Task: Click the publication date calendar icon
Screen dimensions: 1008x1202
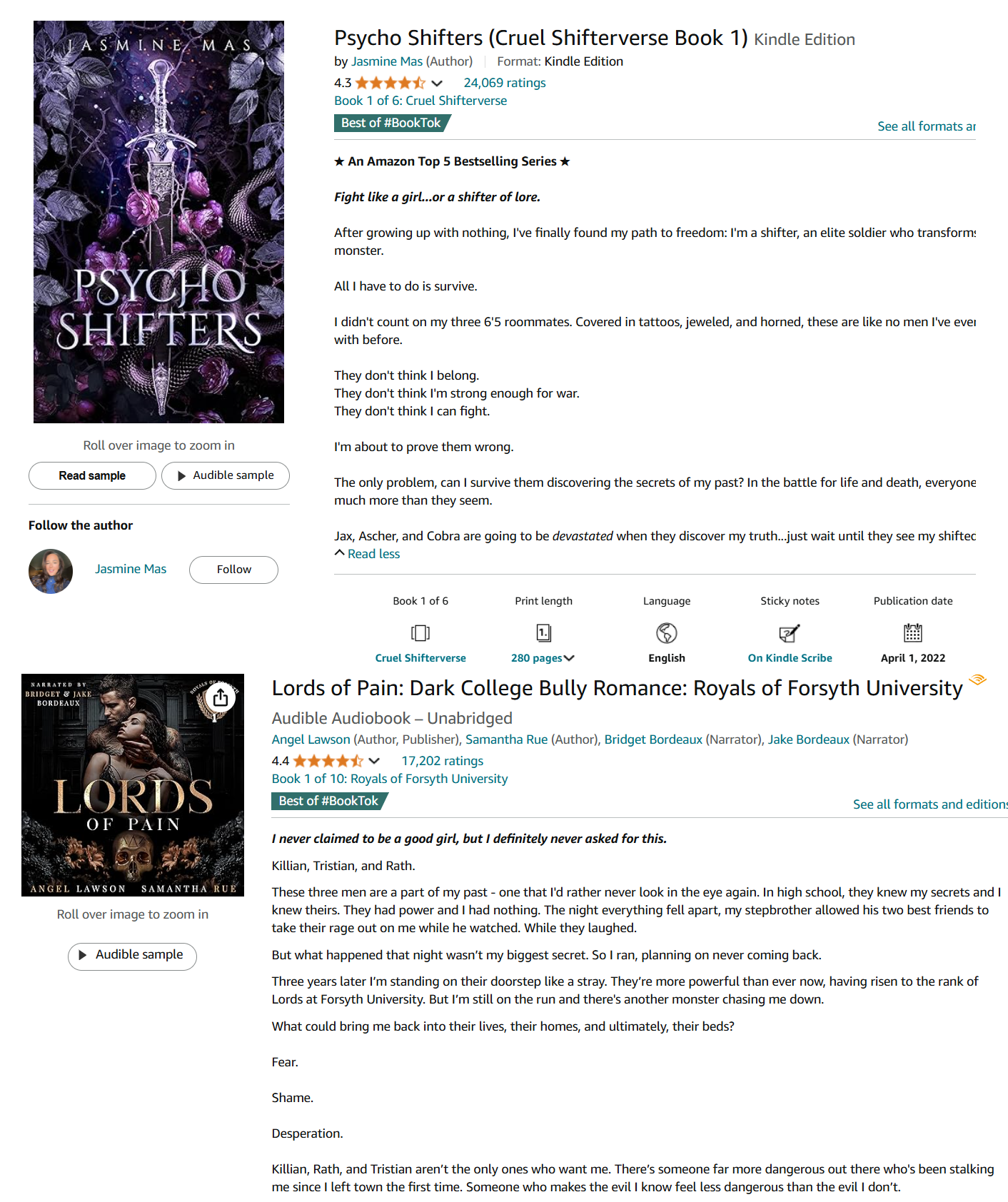Action: pos(913,633)
